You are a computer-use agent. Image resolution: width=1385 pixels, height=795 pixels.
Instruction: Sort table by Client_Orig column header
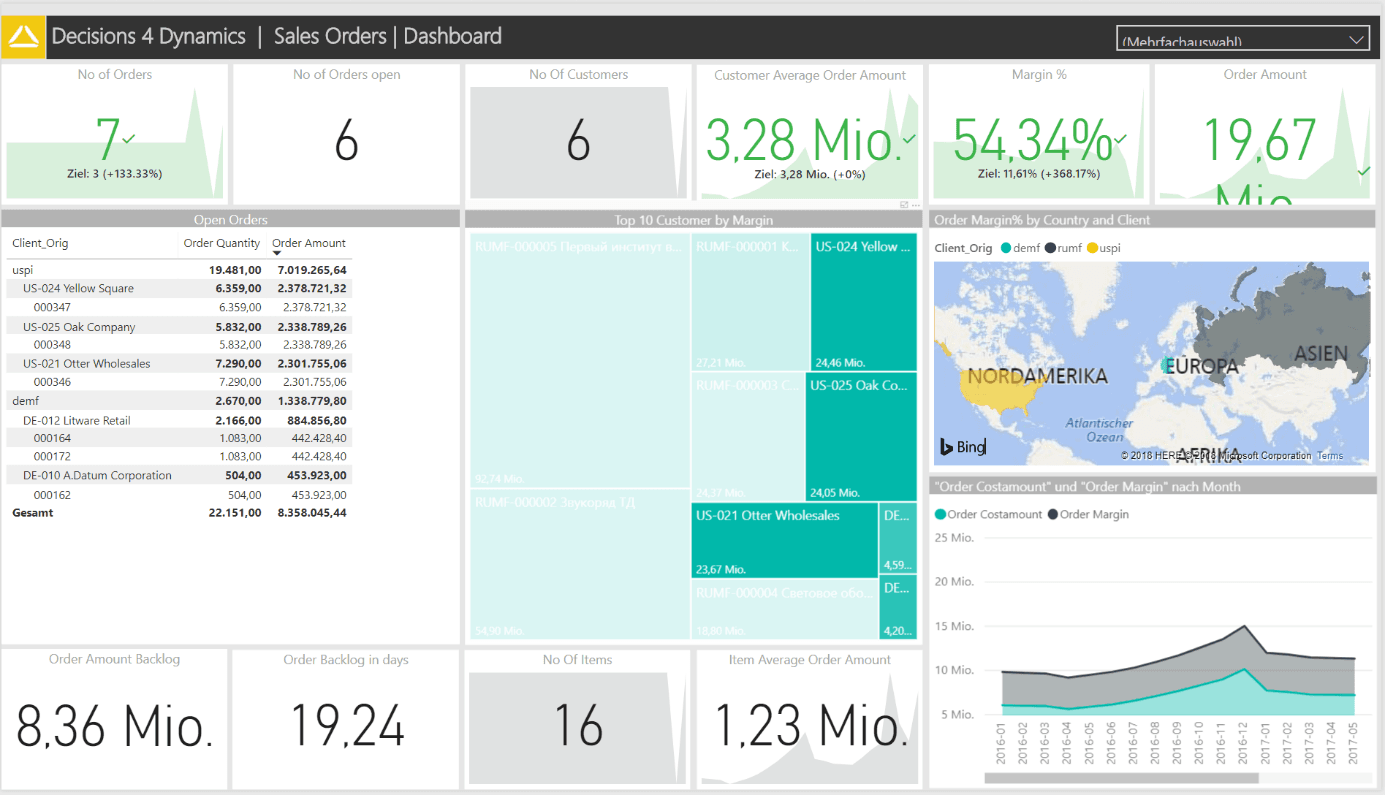pyautogui.click(x=40, y=243)
